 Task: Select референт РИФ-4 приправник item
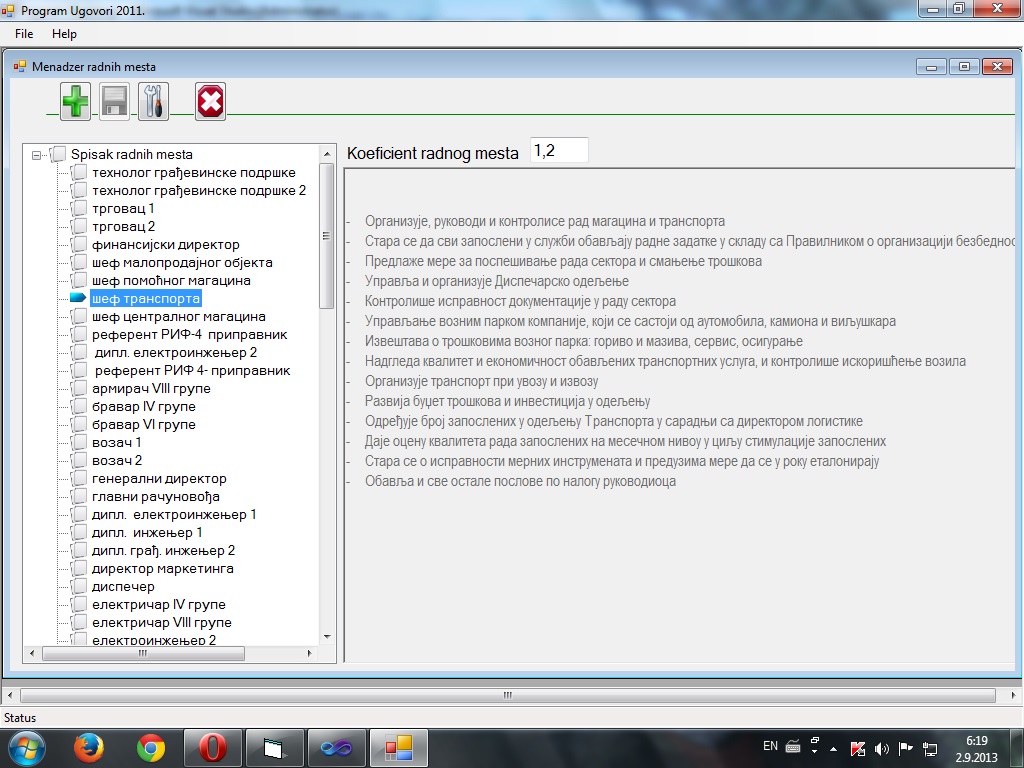[189, 334]
